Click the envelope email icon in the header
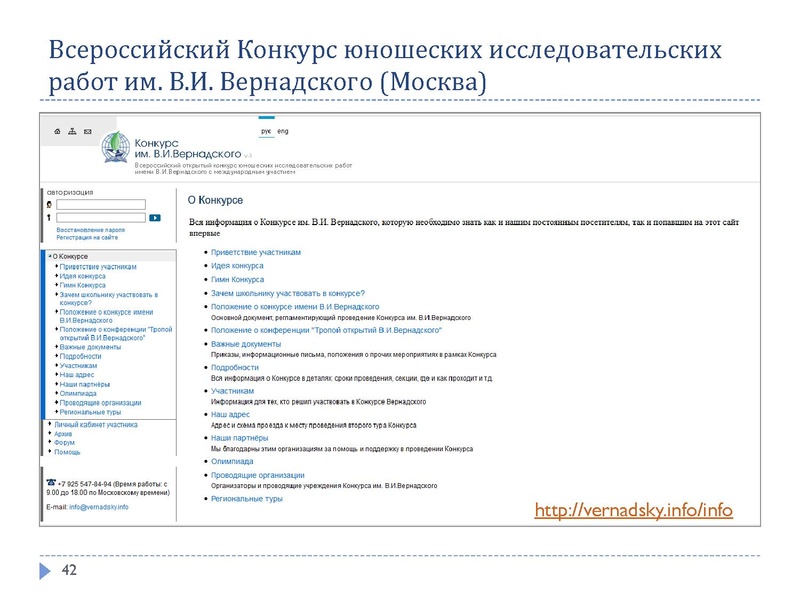The image size is (800, 600). [x=86, y=130]
